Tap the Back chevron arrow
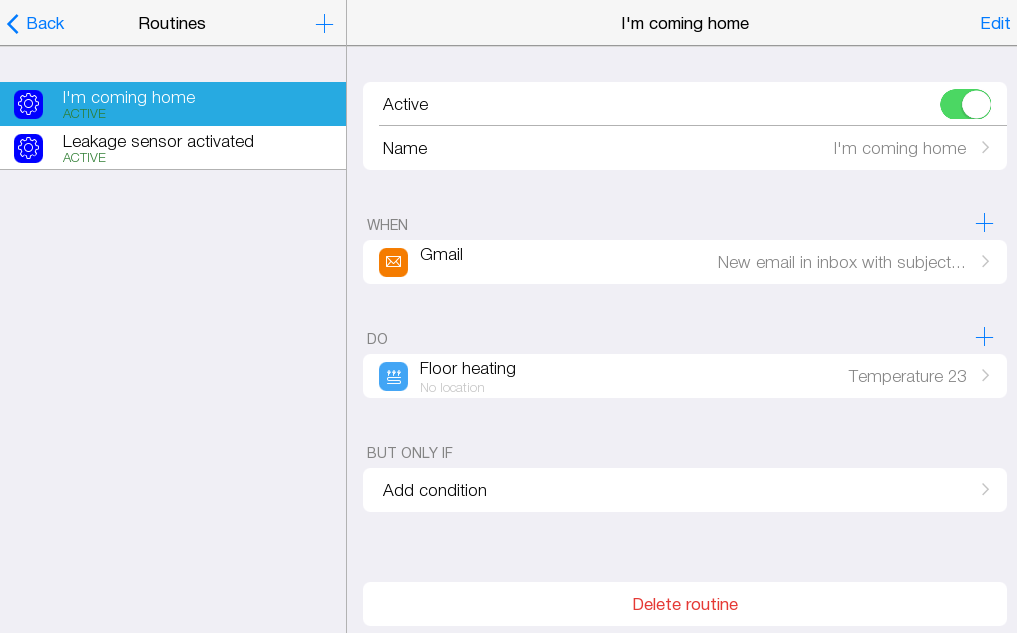The height and width of the screenshot is (633, 1017). coord(13,24)
